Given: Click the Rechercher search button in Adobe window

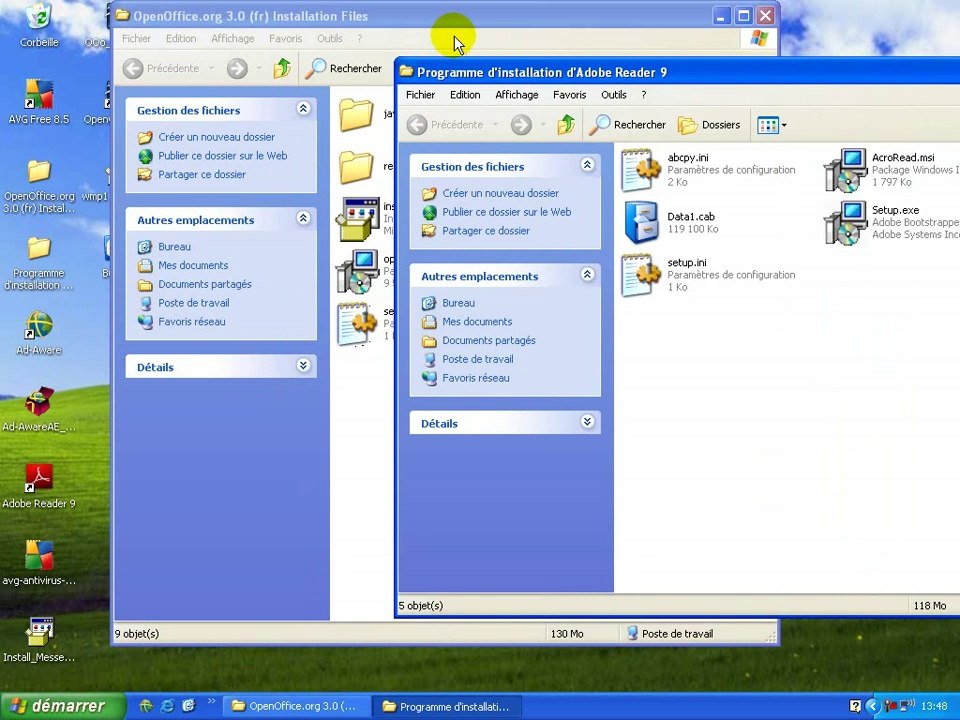Looking at the screenshot, I should (x=628, y=124).
